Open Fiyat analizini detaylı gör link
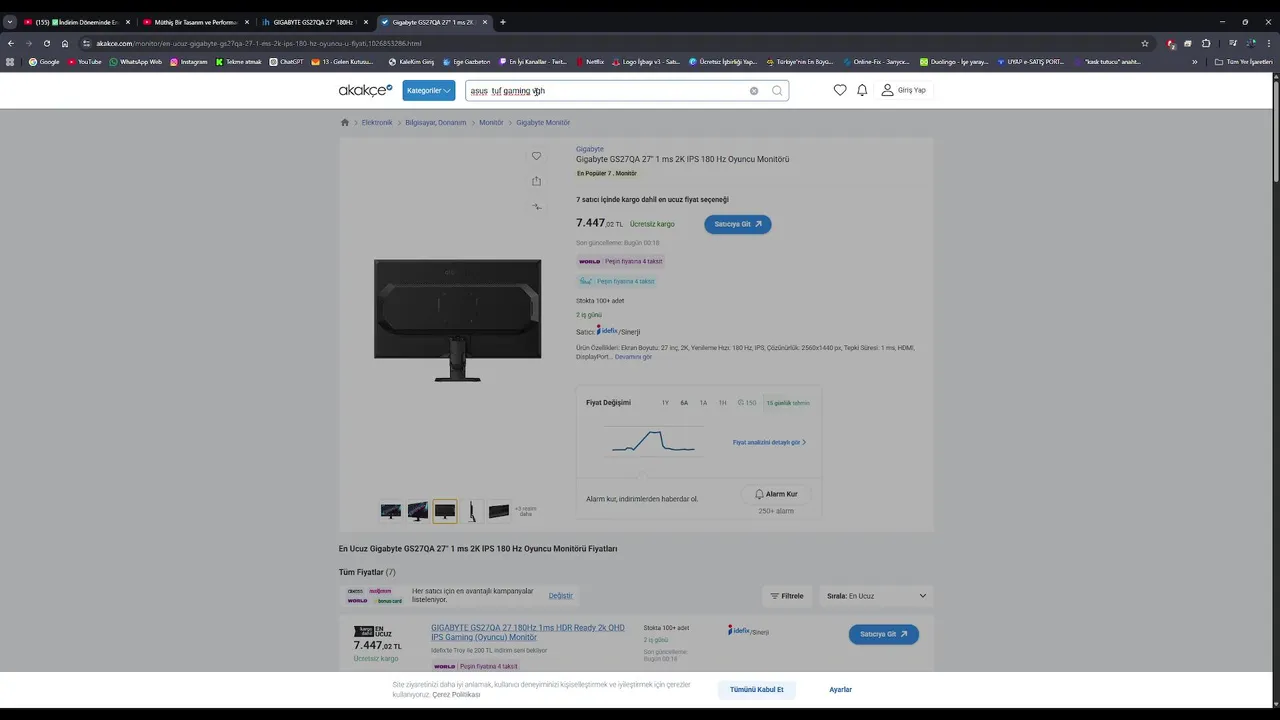Viewport: 1280px width, 720px height. pos(769,442)
